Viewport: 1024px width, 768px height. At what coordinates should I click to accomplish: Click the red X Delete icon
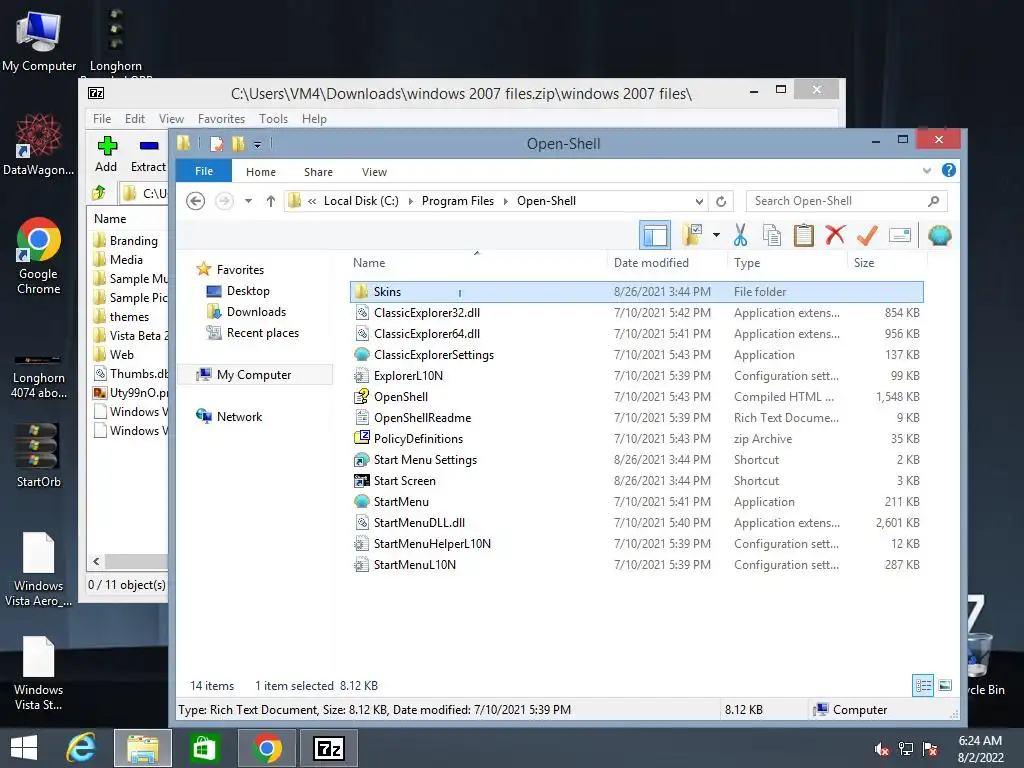[835, 235]
